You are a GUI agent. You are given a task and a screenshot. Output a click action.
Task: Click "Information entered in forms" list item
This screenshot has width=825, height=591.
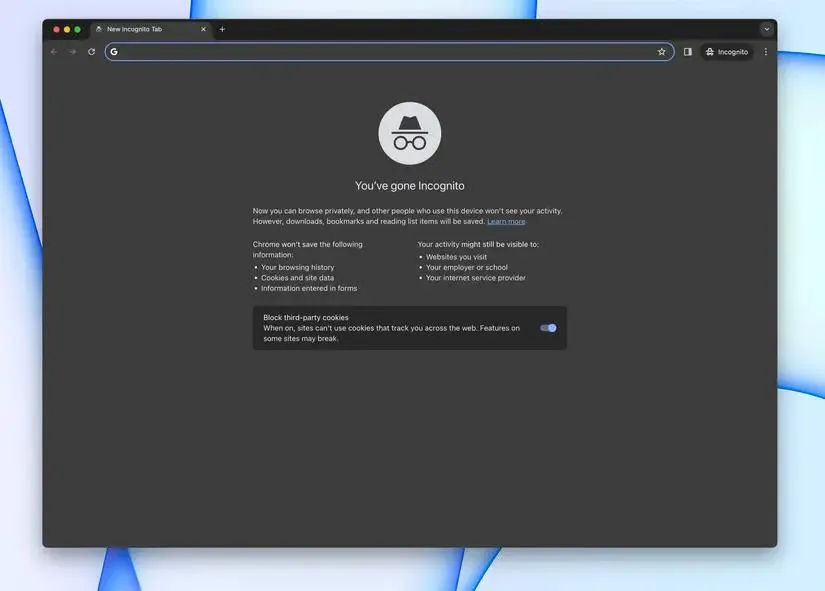pyautogui.click(x=309, y=288)
